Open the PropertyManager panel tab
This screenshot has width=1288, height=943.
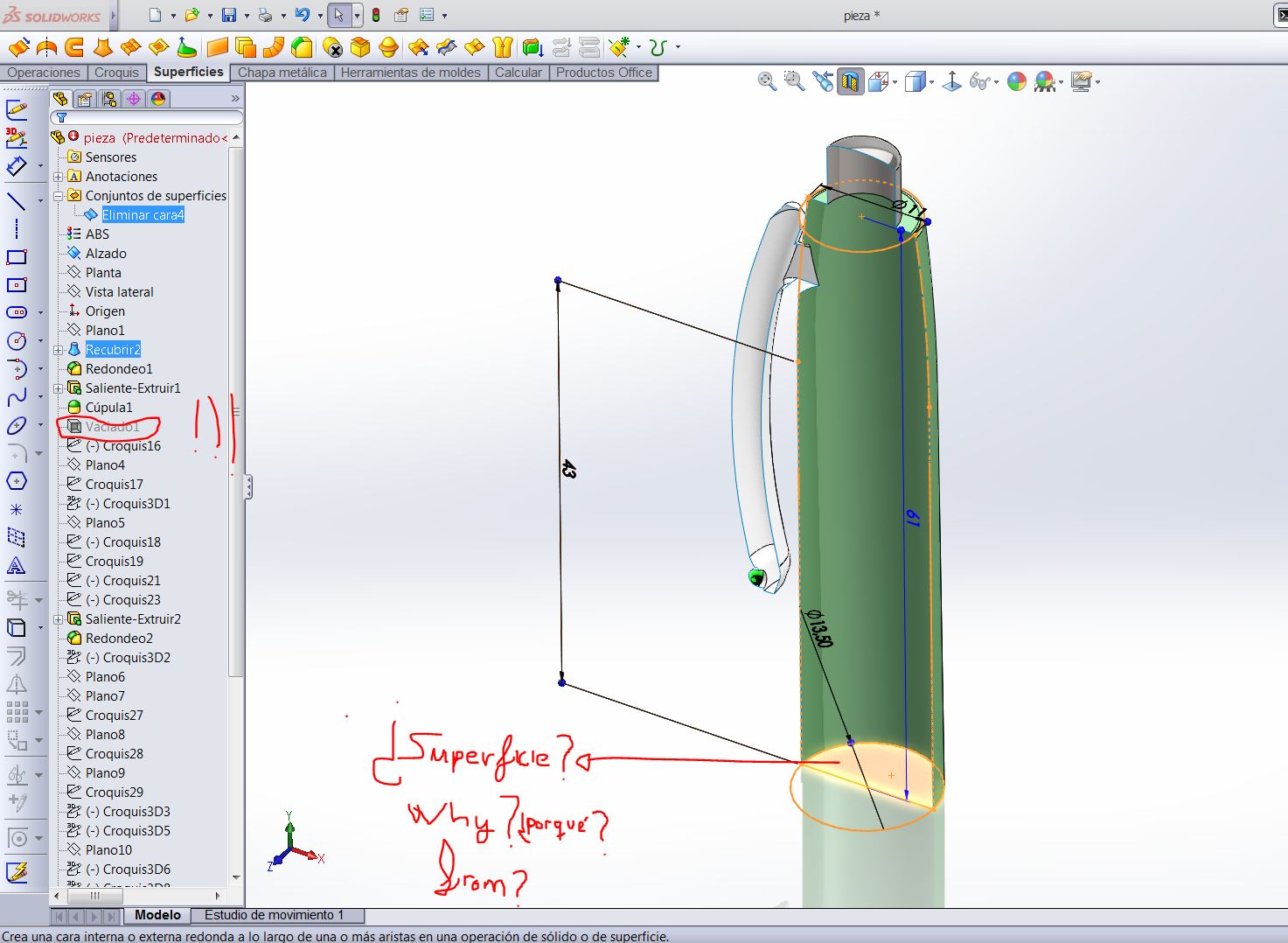pyautogui.click(x=85, y=98)
